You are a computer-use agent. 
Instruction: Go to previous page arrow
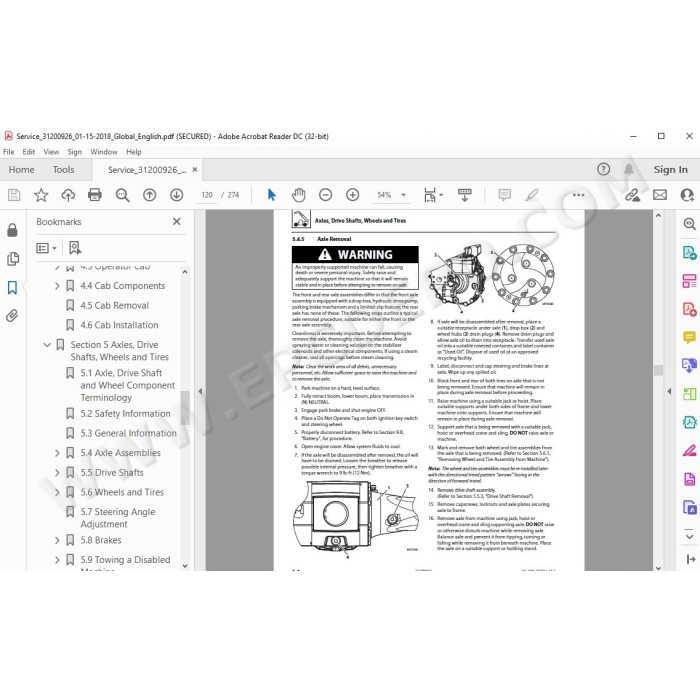pos(150,195)
